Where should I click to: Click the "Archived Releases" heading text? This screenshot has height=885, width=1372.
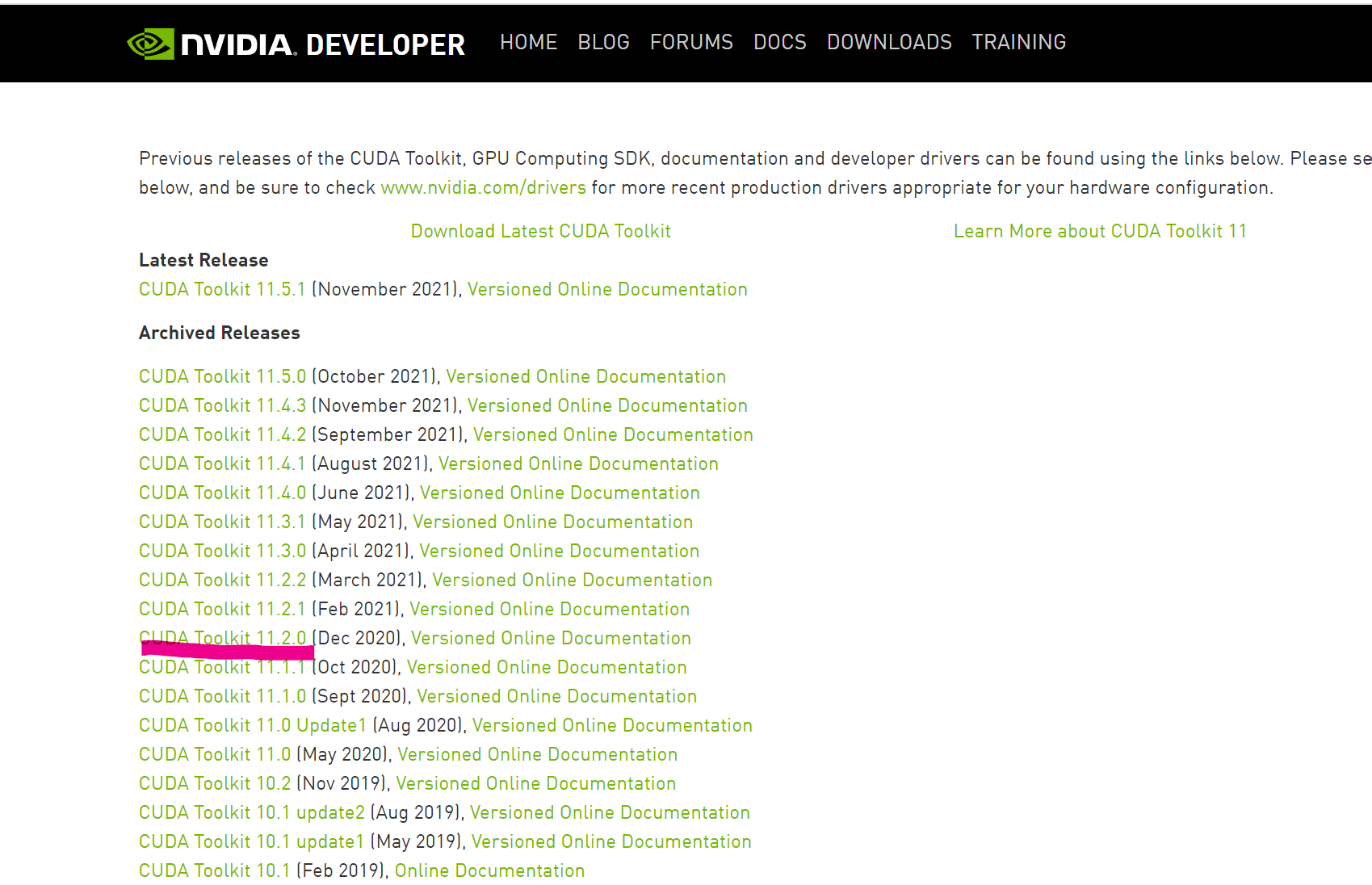click(x=219, y=333)
